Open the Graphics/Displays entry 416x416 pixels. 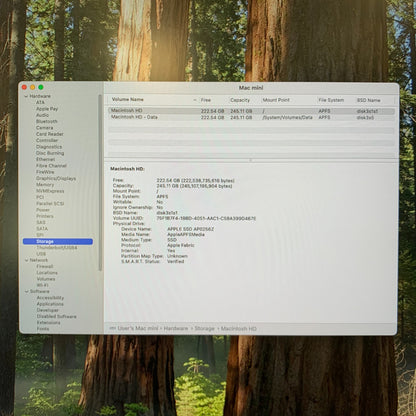click(56, 178)
